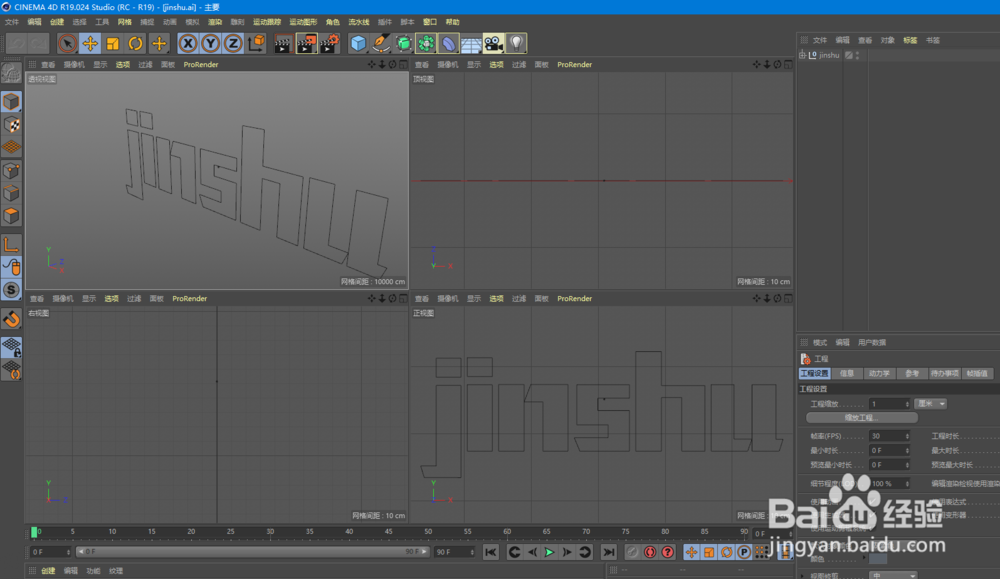Activate the Move tool in top toolbar
Viewport: 1000px width, 579px height.
[90, 43]
